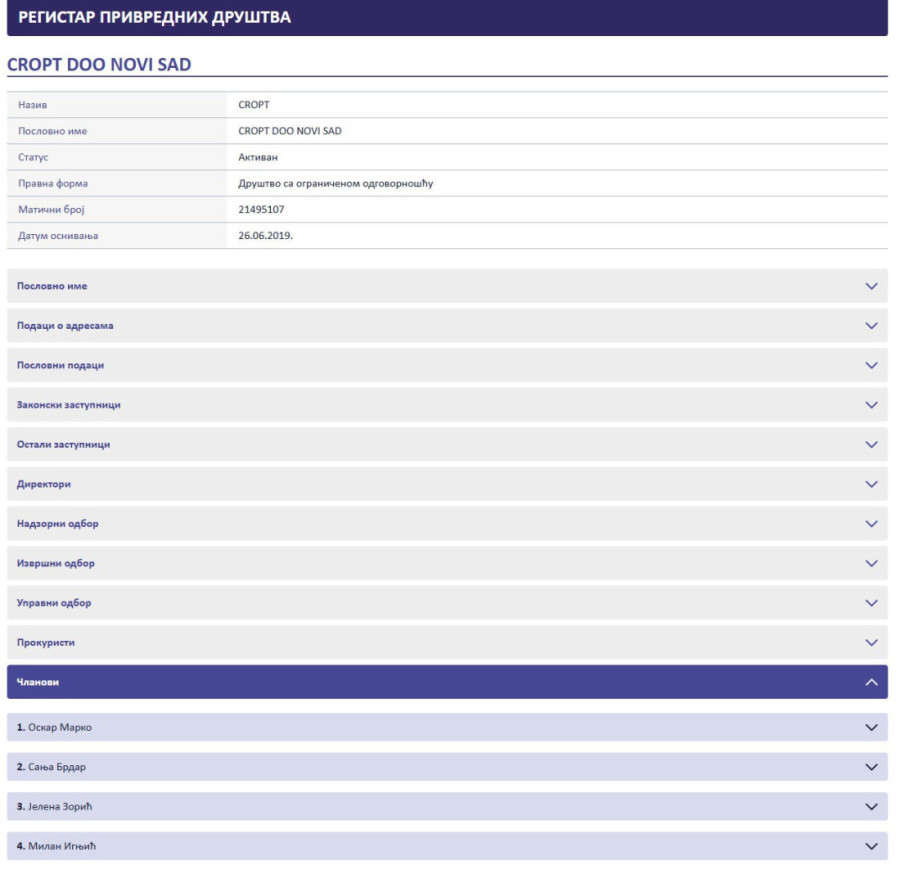Click the up-chevron icon on Чланови header
This screenshot has width=900, height=870.
tap(871, 682)
